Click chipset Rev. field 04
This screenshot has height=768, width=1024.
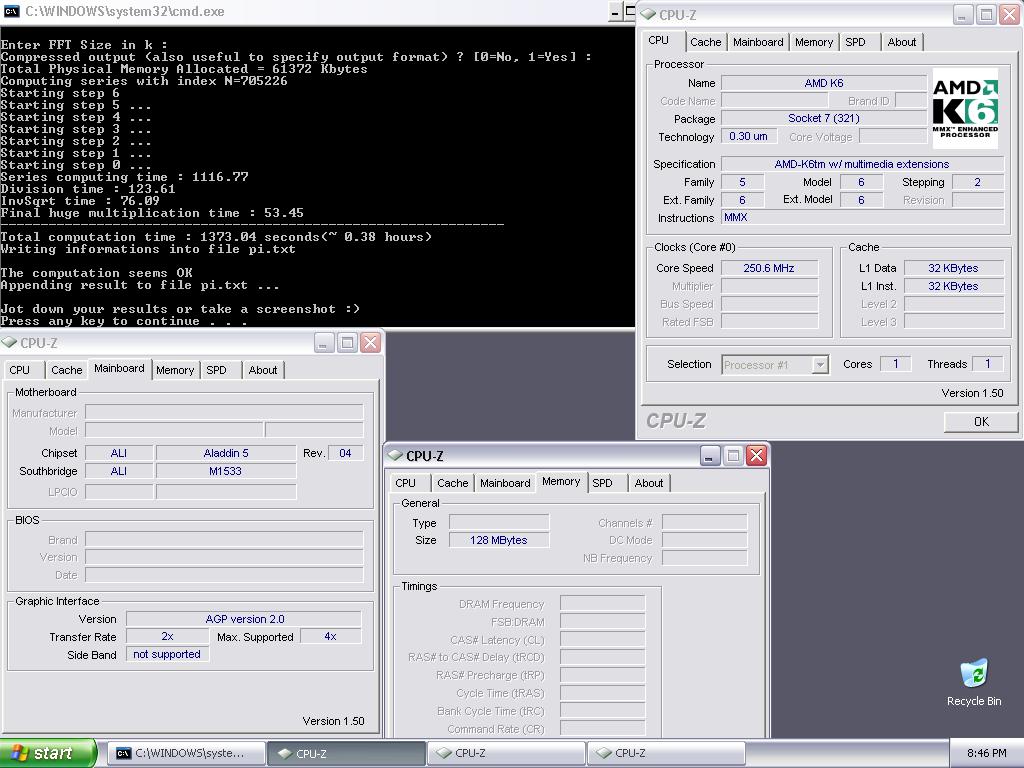tap(345, 453)
